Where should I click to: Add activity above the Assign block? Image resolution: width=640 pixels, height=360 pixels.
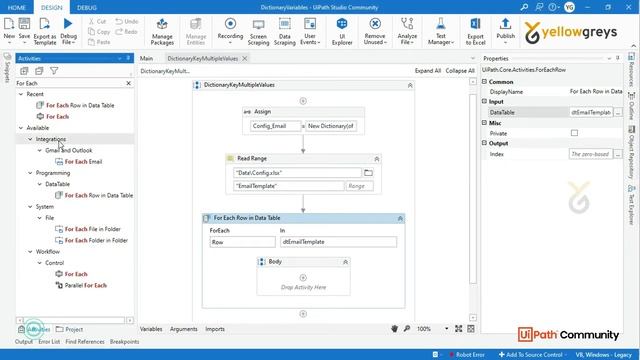click(x=303, y=101)
